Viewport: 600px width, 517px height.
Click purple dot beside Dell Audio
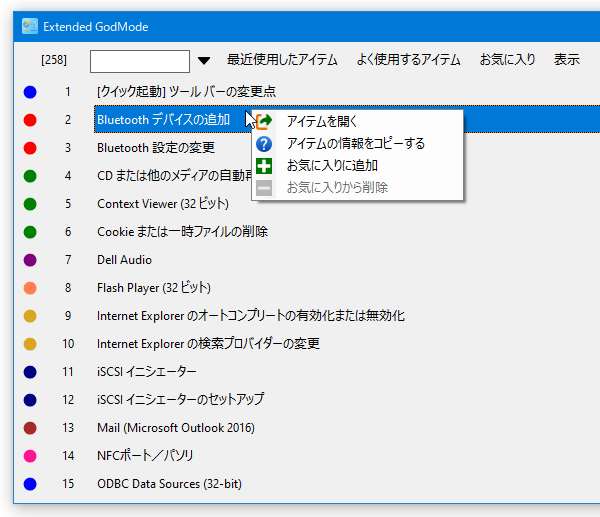pyautogui.click(x=30, y=260)
